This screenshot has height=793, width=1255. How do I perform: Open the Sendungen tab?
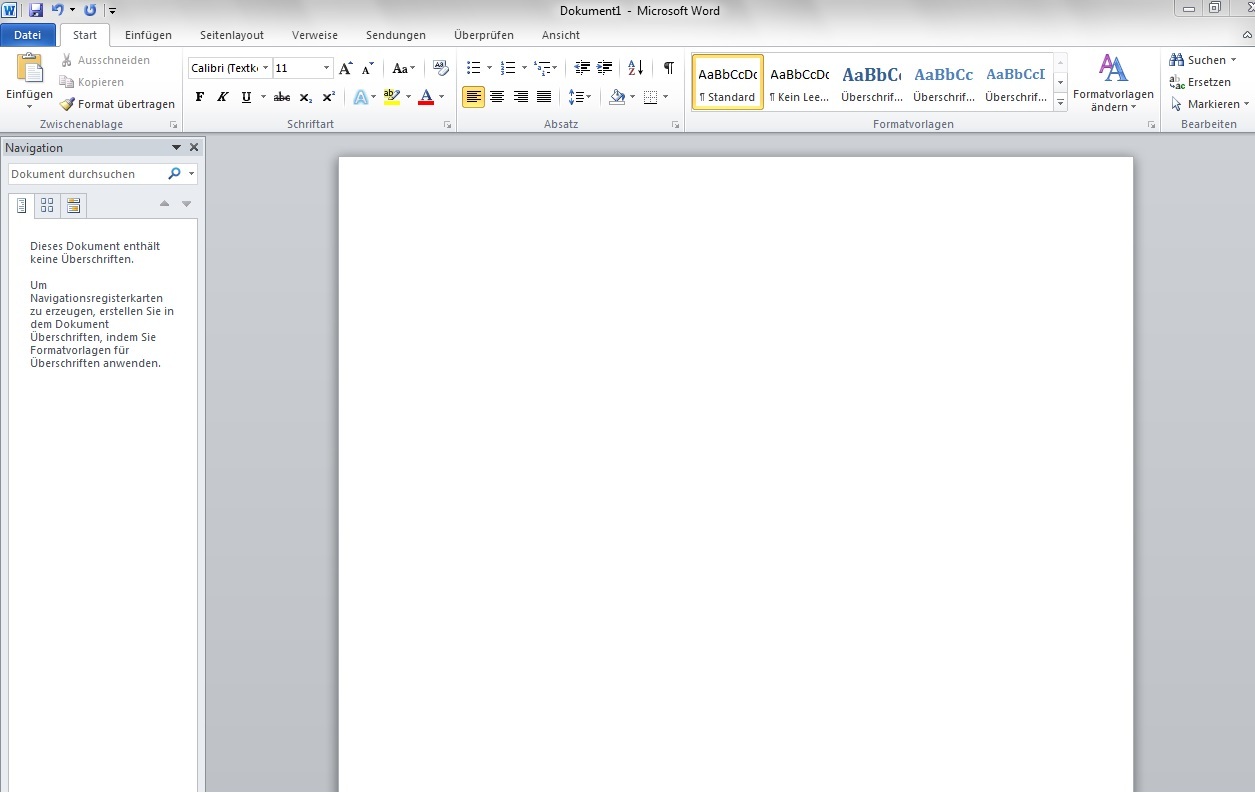click(x=396, y=35)
